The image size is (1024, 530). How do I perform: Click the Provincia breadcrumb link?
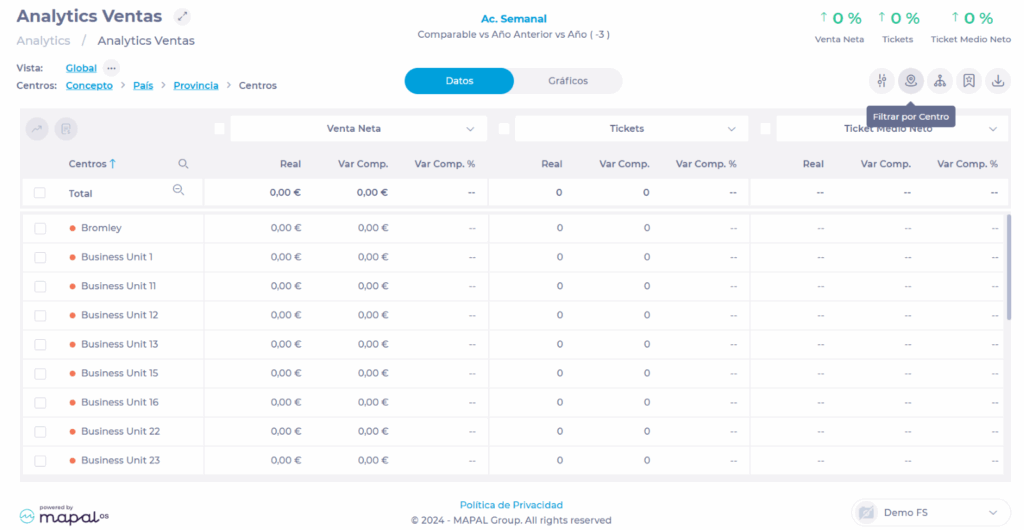[196, 86]
